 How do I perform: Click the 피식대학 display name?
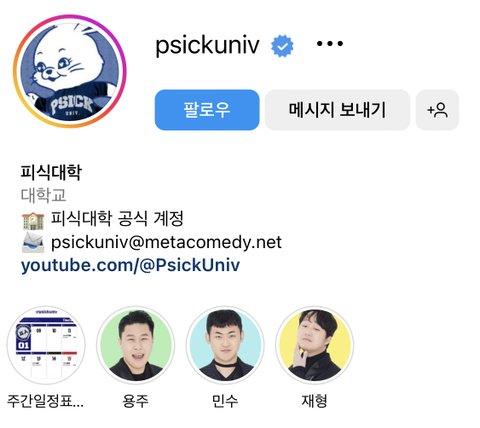(x=51, y=172)
